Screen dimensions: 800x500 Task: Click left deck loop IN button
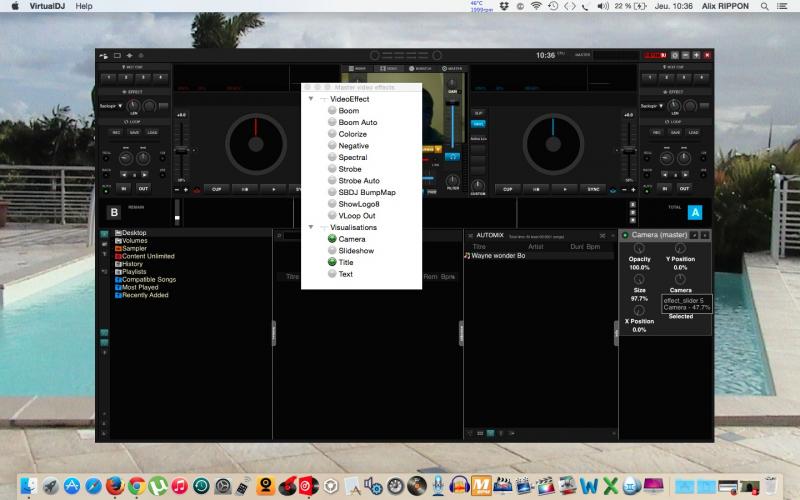click(x=123, y=188)
